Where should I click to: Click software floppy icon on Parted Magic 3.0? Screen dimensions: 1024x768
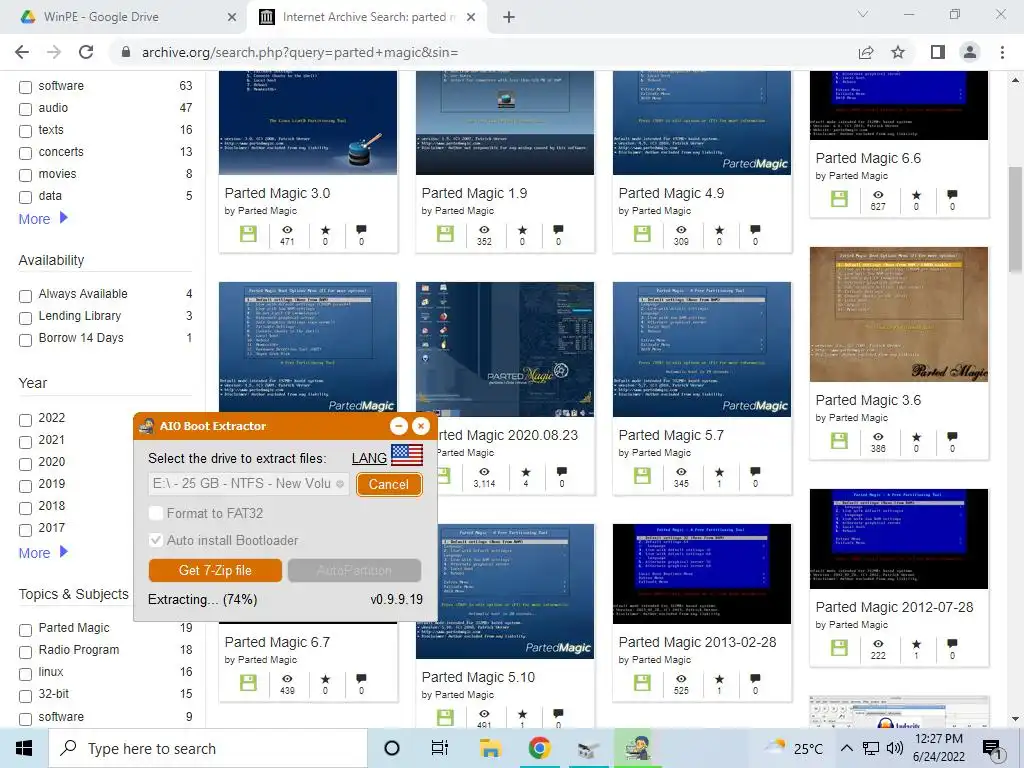pyautogui.click(x=248, y=234)
